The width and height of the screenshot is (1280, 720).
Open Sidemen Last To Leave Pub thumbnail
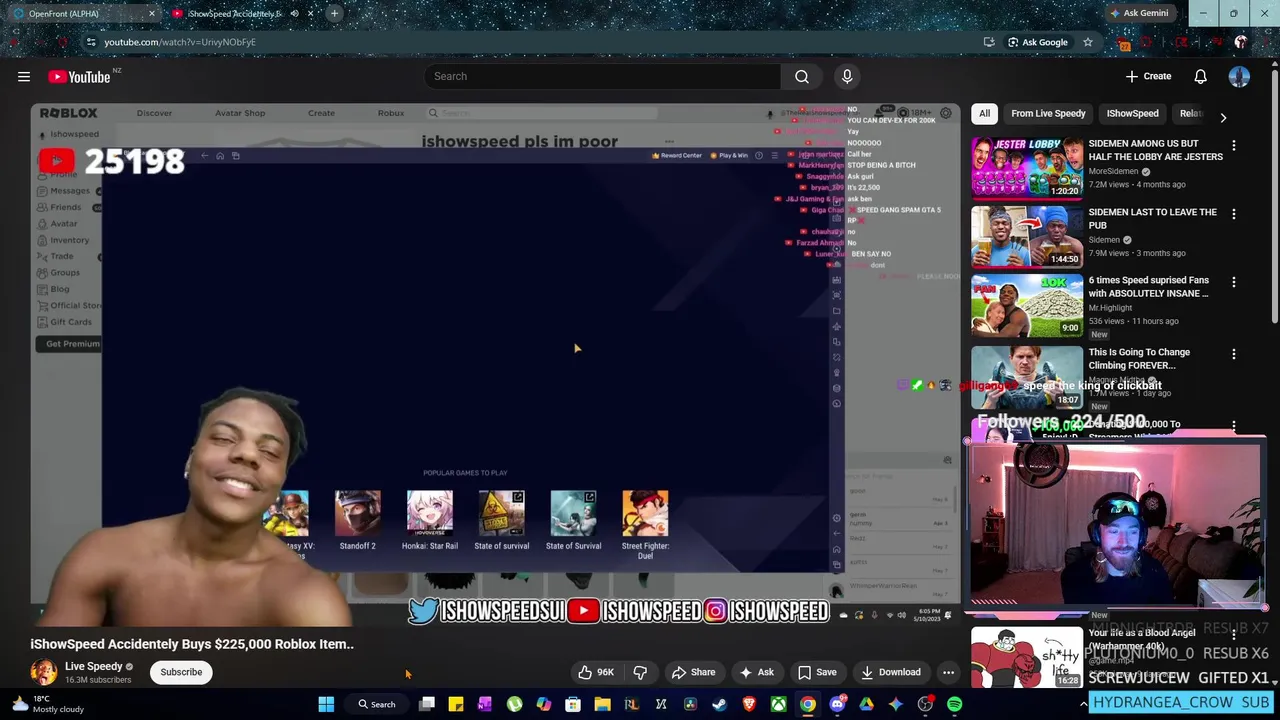(x=1027, y=236)
